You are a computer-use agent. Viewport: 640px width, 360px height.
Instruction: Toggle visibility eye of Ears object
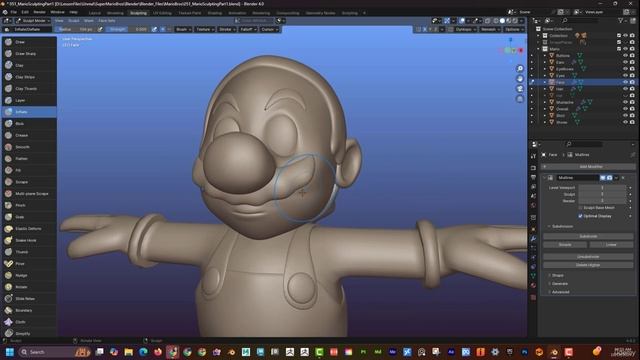pos(625,62)
